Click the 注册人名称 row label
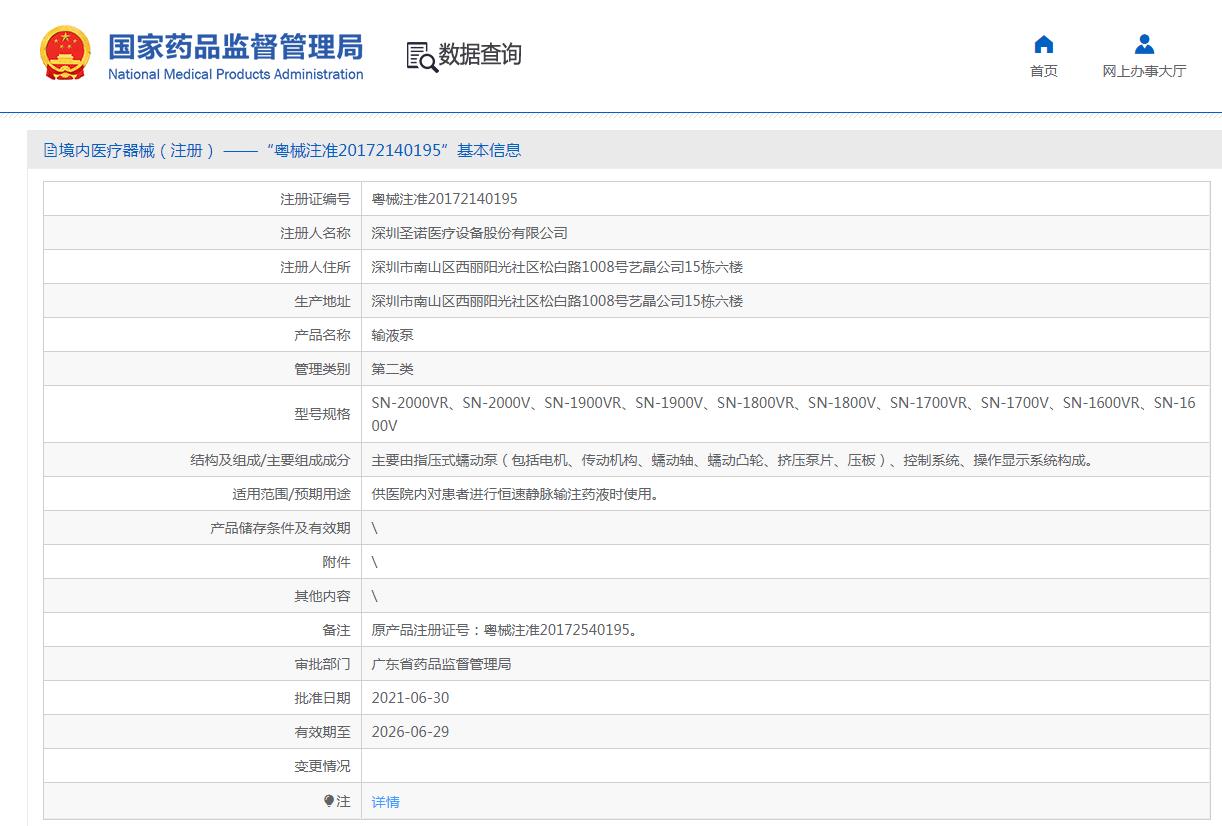The image size is (1222, 826). (x=315, y=233)
